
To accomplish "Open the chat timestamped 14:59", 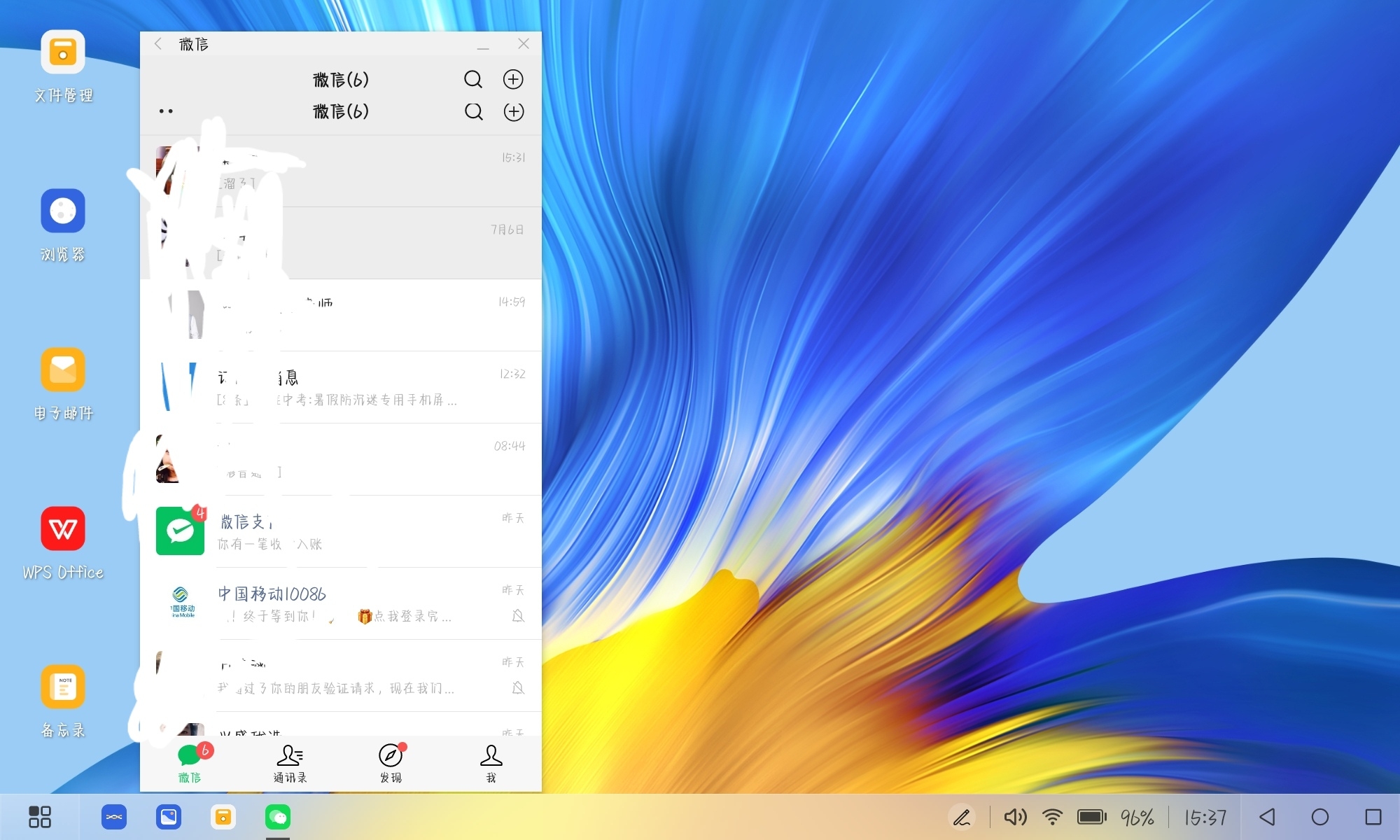I will coord(341,315).
